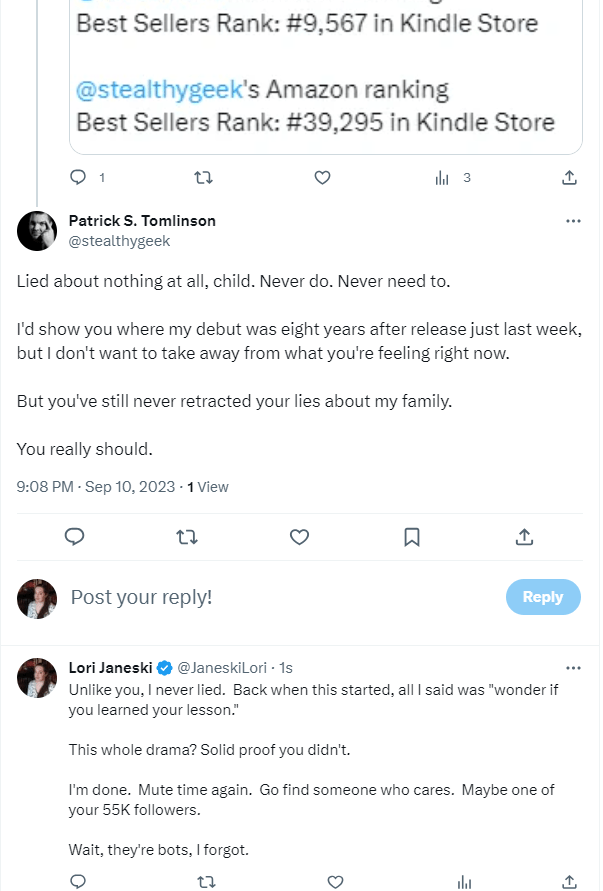Viewport: 603px width, 891px height.
Task: Click Patrick S. Tomlinson's profile avatar
Action: click(x=37, y=231)
